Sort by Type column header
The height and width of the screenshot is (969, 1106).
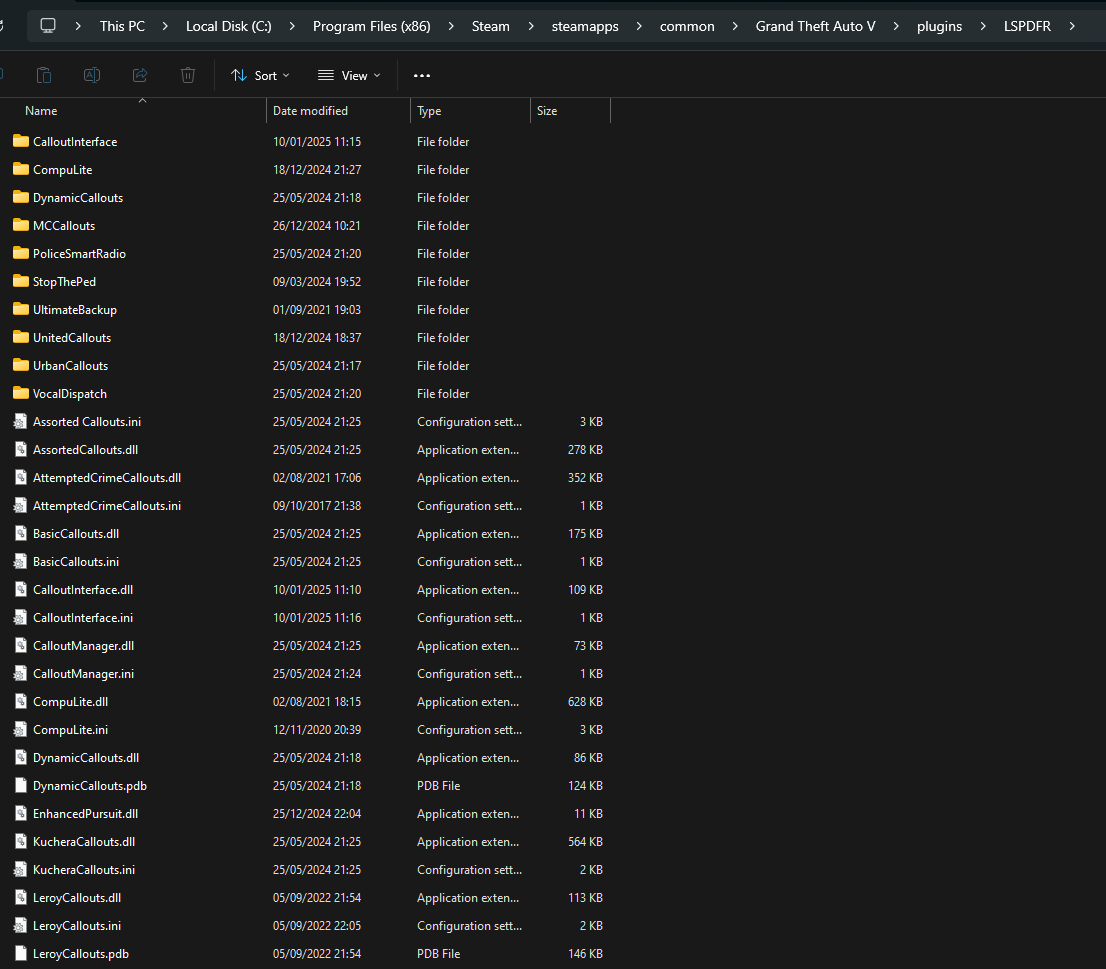pos(429,111)
